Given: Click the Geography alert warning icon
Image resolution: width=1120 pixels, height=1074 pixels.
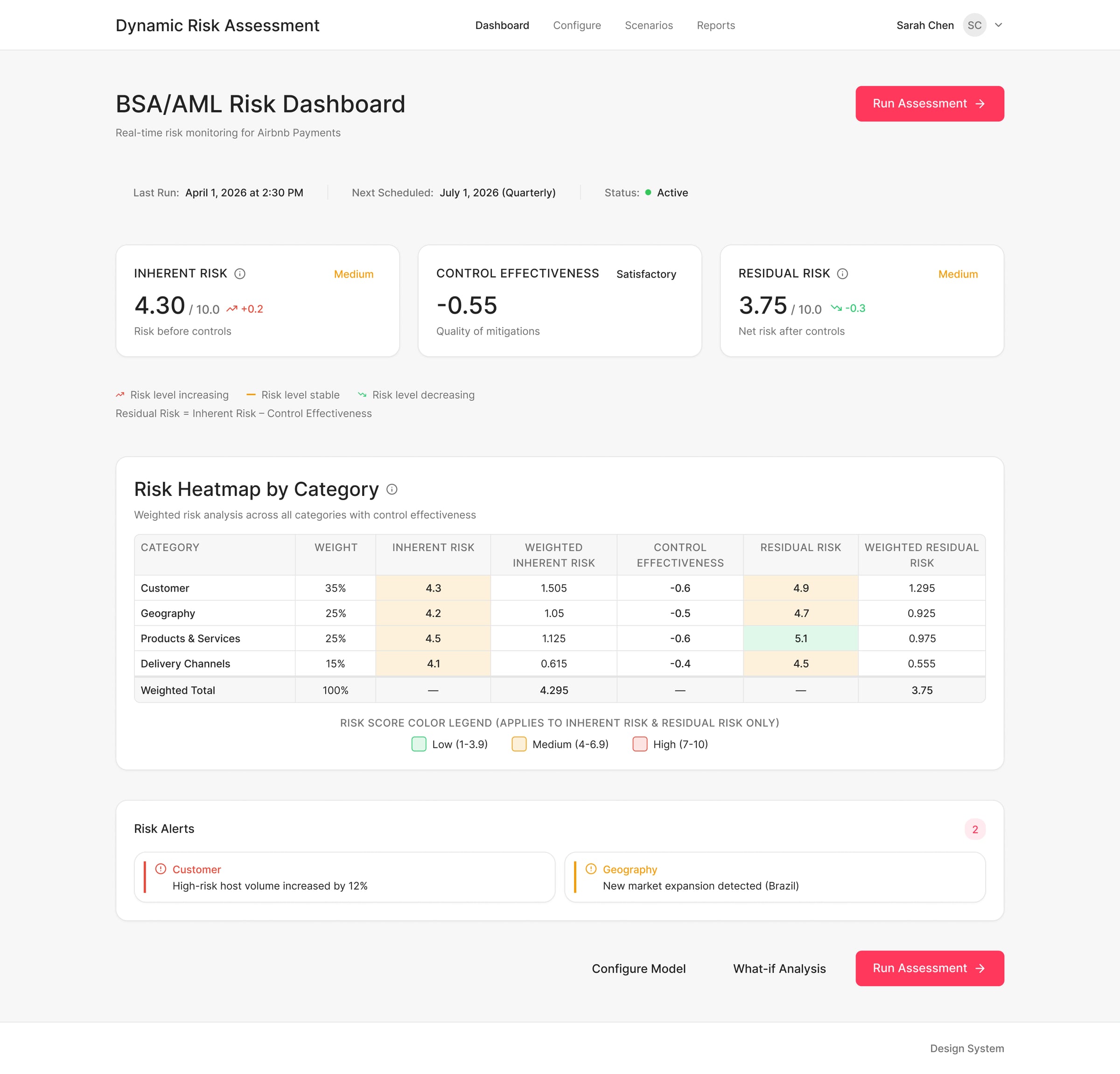Looking at the screenshot, I should coord(591,869).
